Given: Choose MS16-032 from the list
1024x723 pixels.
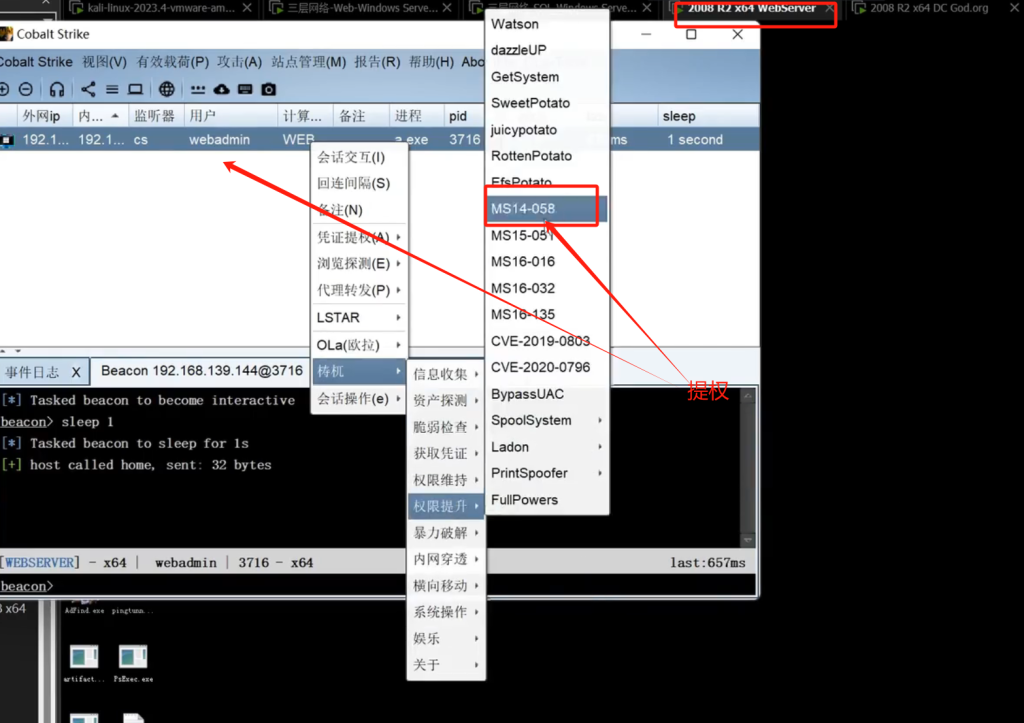Looking at the screenshot, I should click(x=546, y=289).
